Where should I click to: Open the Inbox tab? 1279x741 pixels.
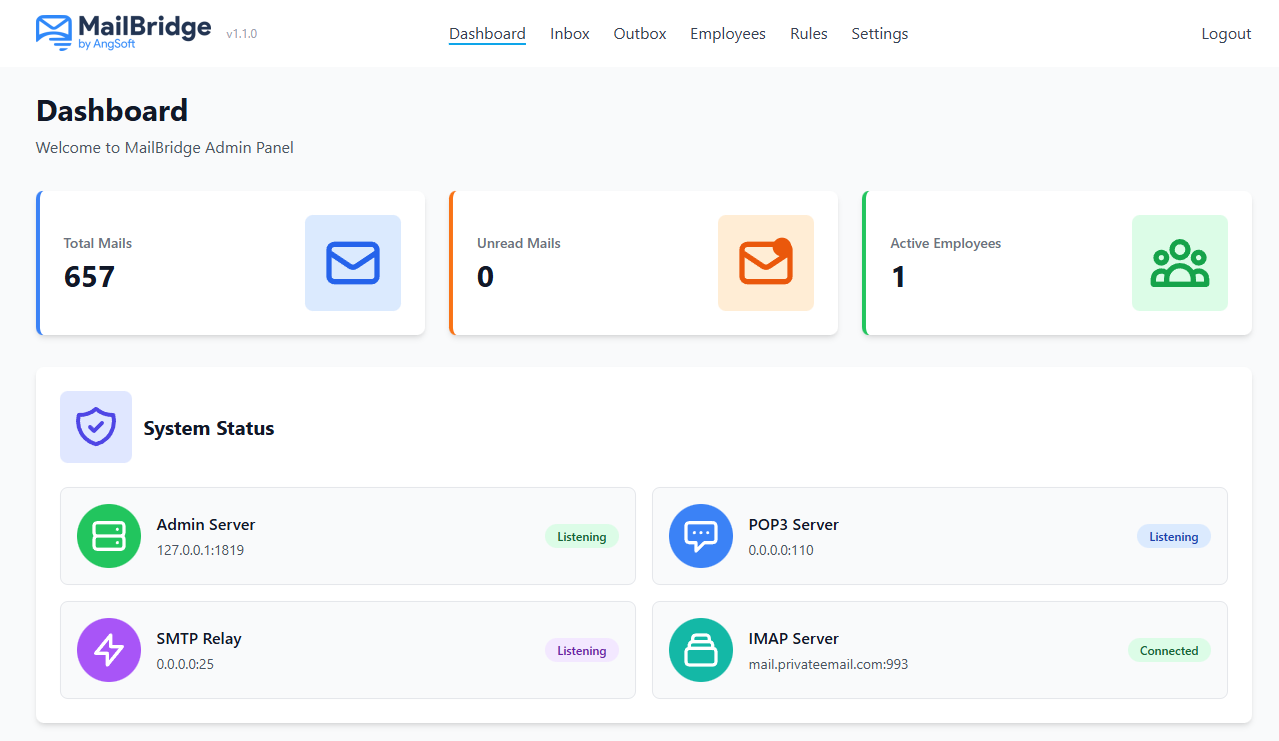[569, 33]
